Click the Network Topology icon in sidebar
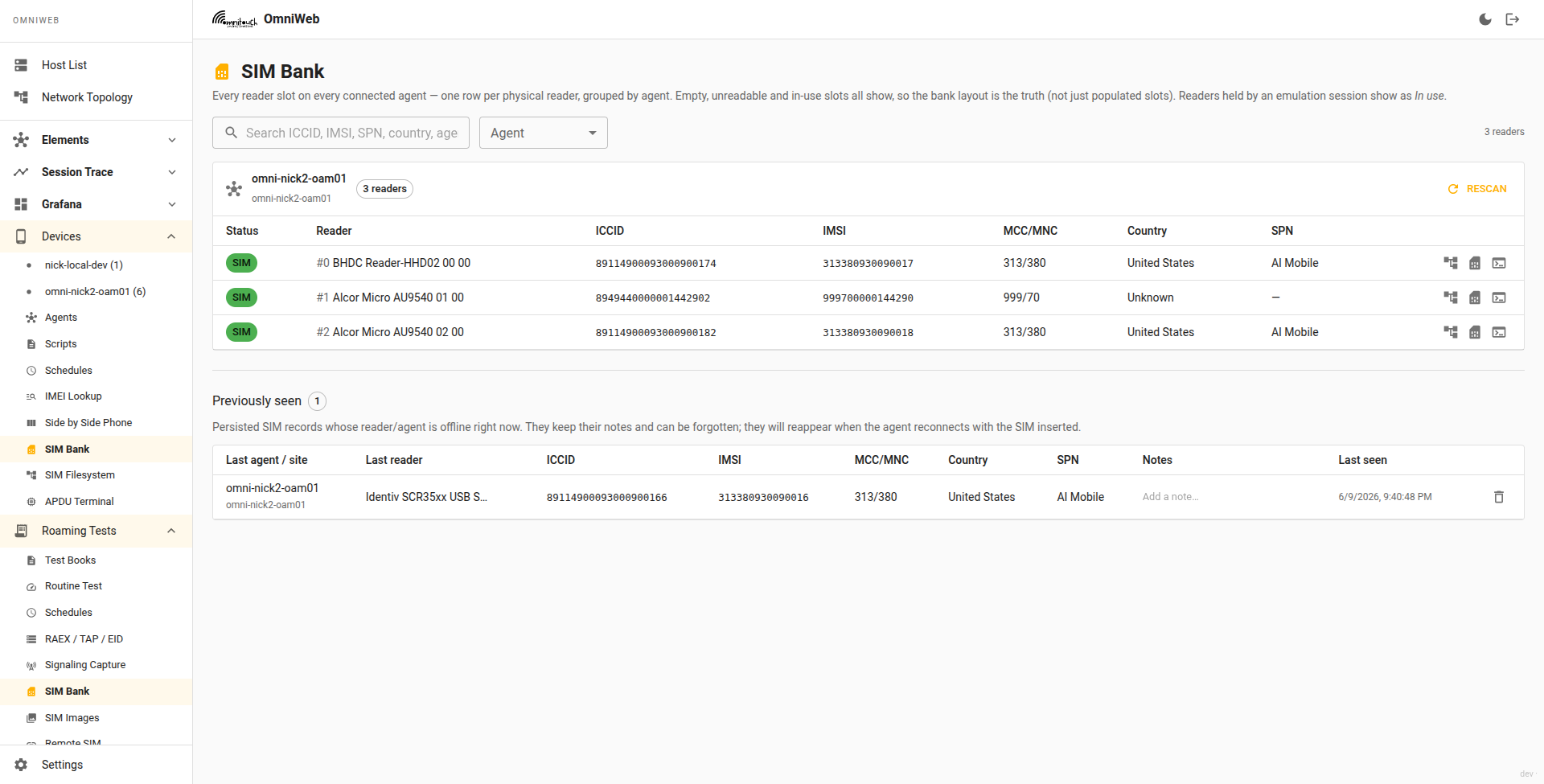Viewport: 1544px width, 784px height. (x=21, y=97)
